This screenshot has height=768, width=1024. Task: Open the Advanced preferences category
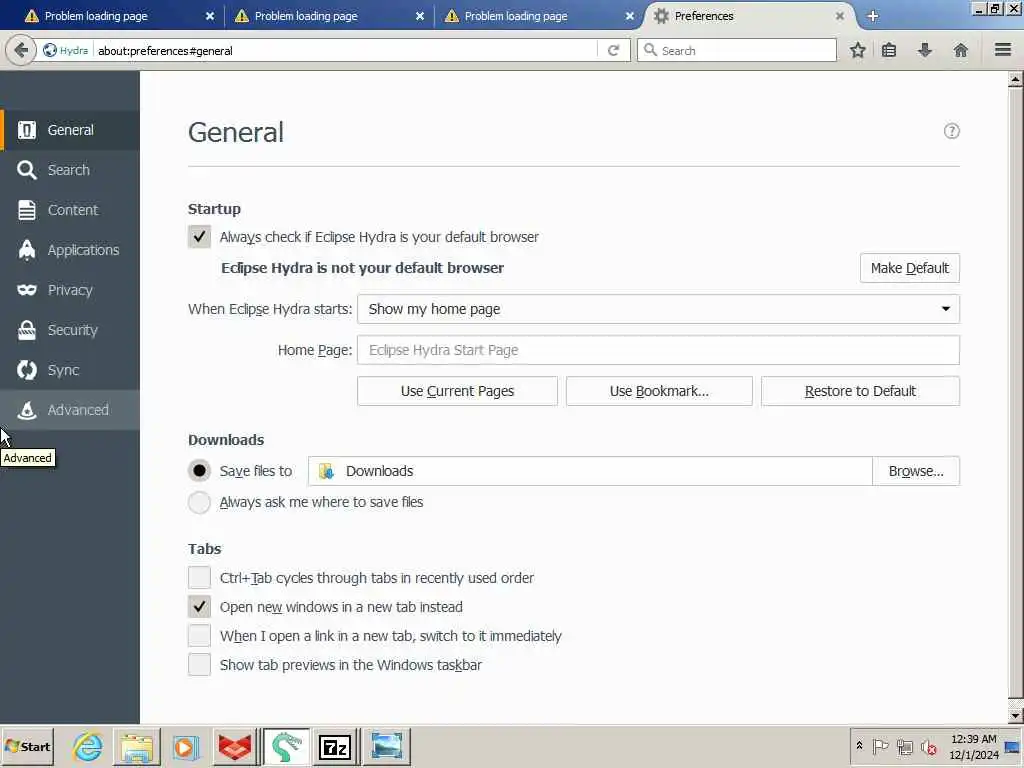tap(70, 410)
